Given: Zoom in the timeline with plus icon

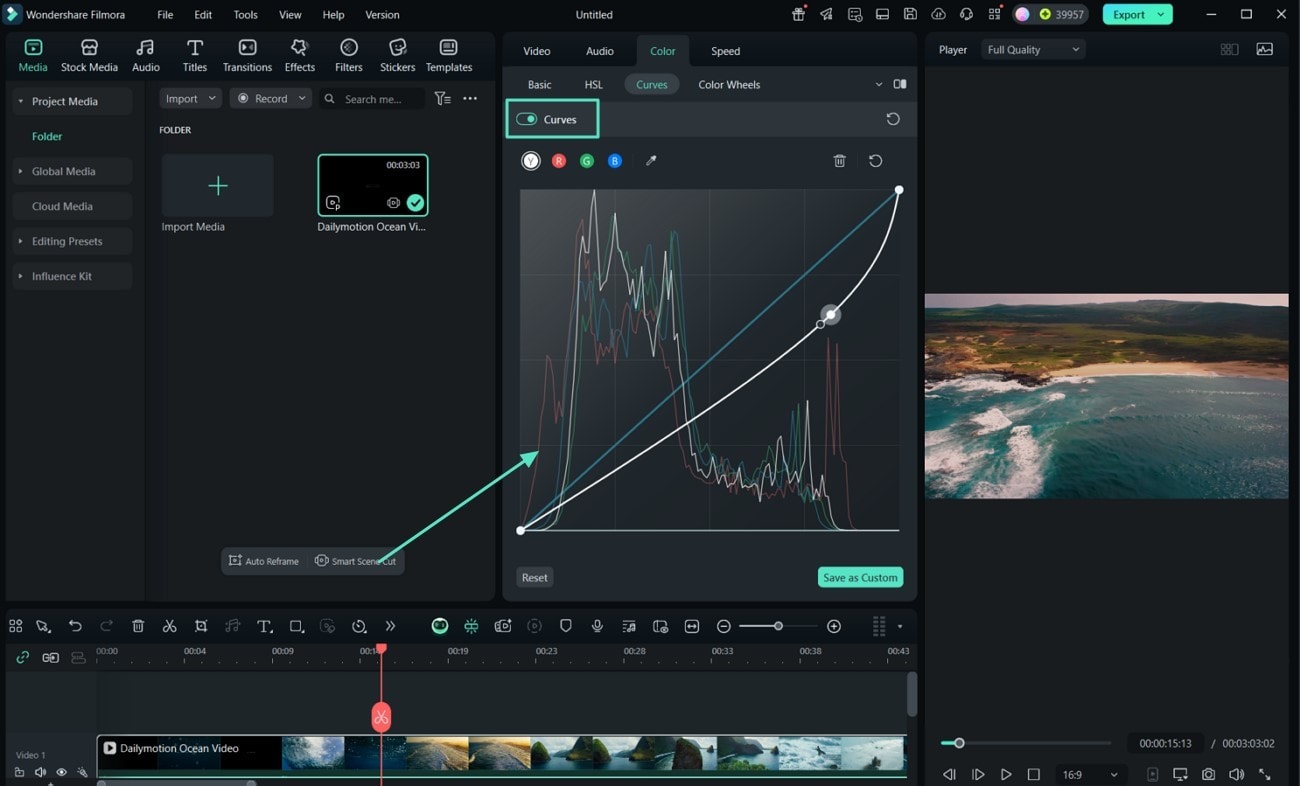Looking at the screenshot, I should point(834,626).
